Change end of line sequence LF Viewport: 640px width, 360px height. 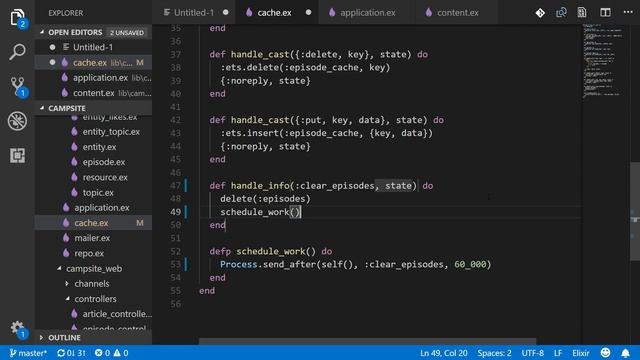click(x=558, y=353)
